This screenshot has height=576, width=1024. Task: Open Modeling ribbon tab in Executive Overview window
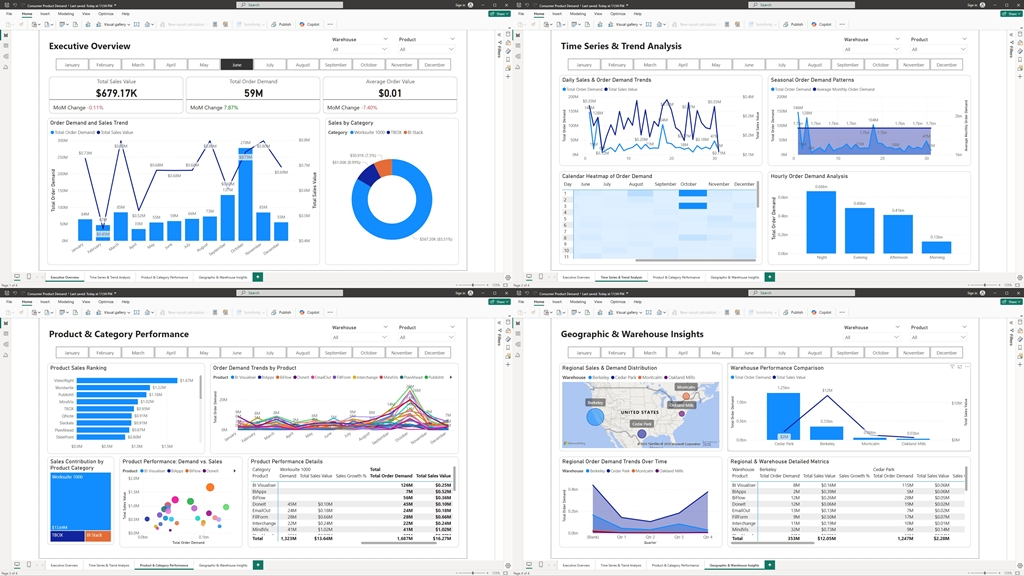pyautogui.click(x=65, y=14)
